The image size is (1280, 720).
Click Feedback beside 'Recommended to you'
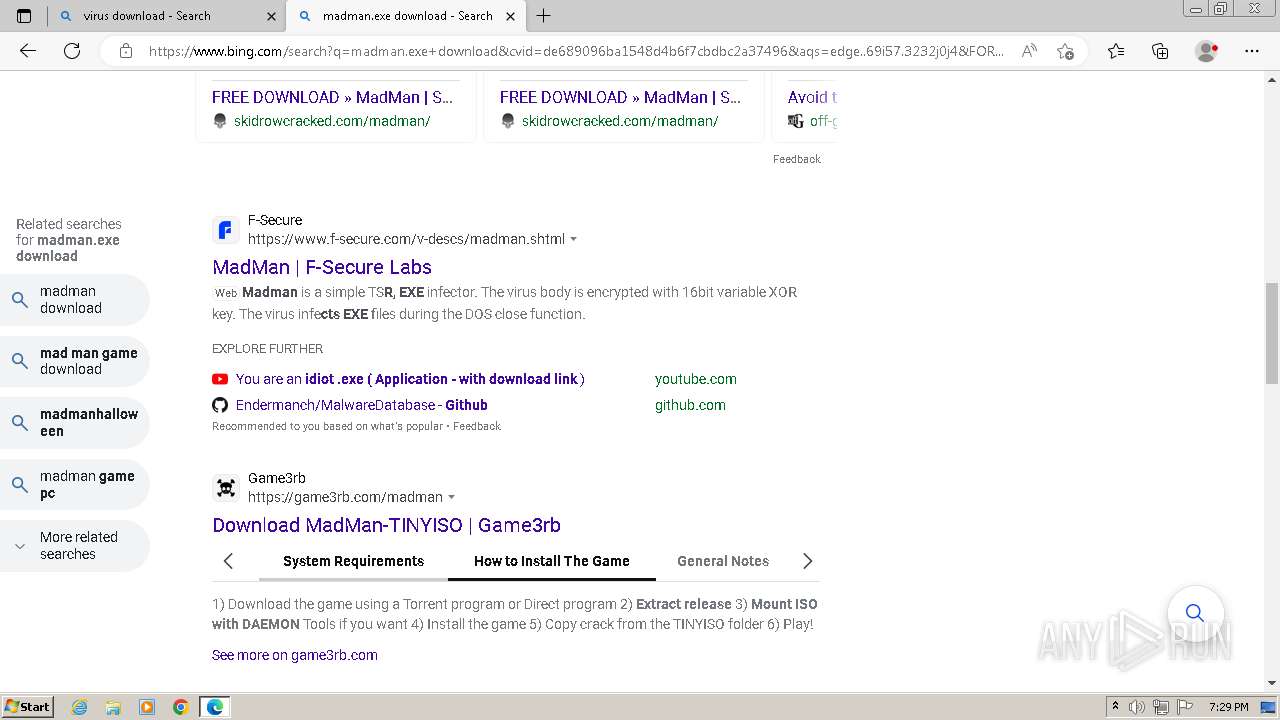[x=477, y=426]
